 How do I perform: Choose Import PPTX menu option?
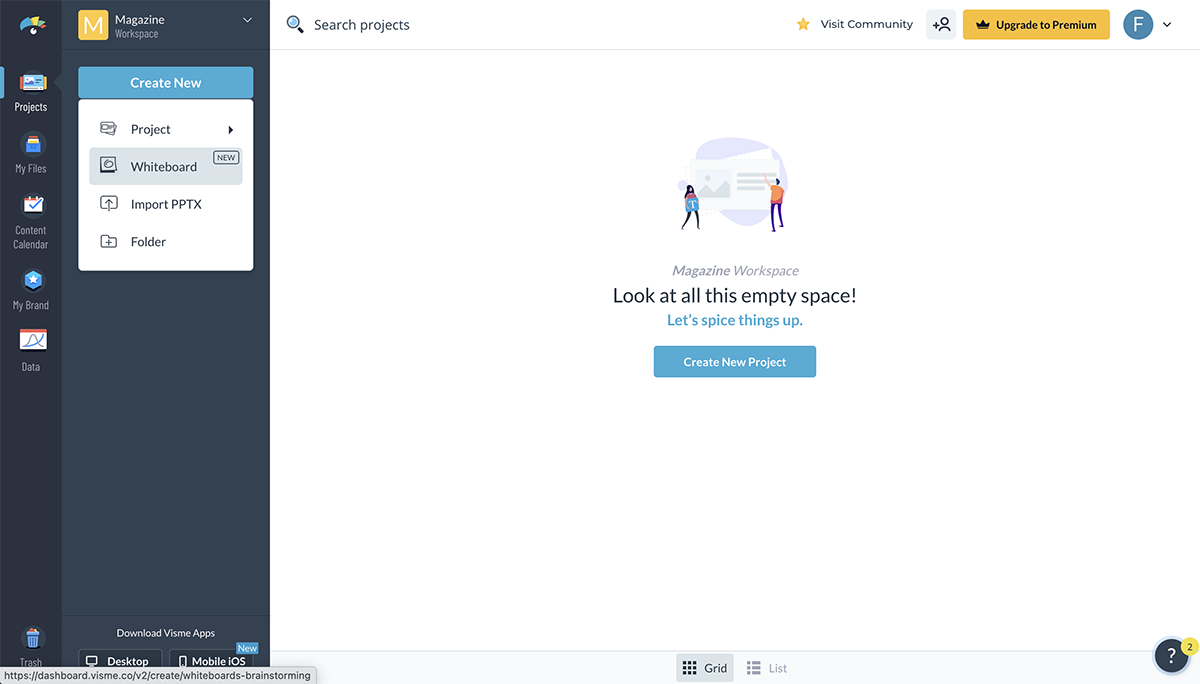166,204
